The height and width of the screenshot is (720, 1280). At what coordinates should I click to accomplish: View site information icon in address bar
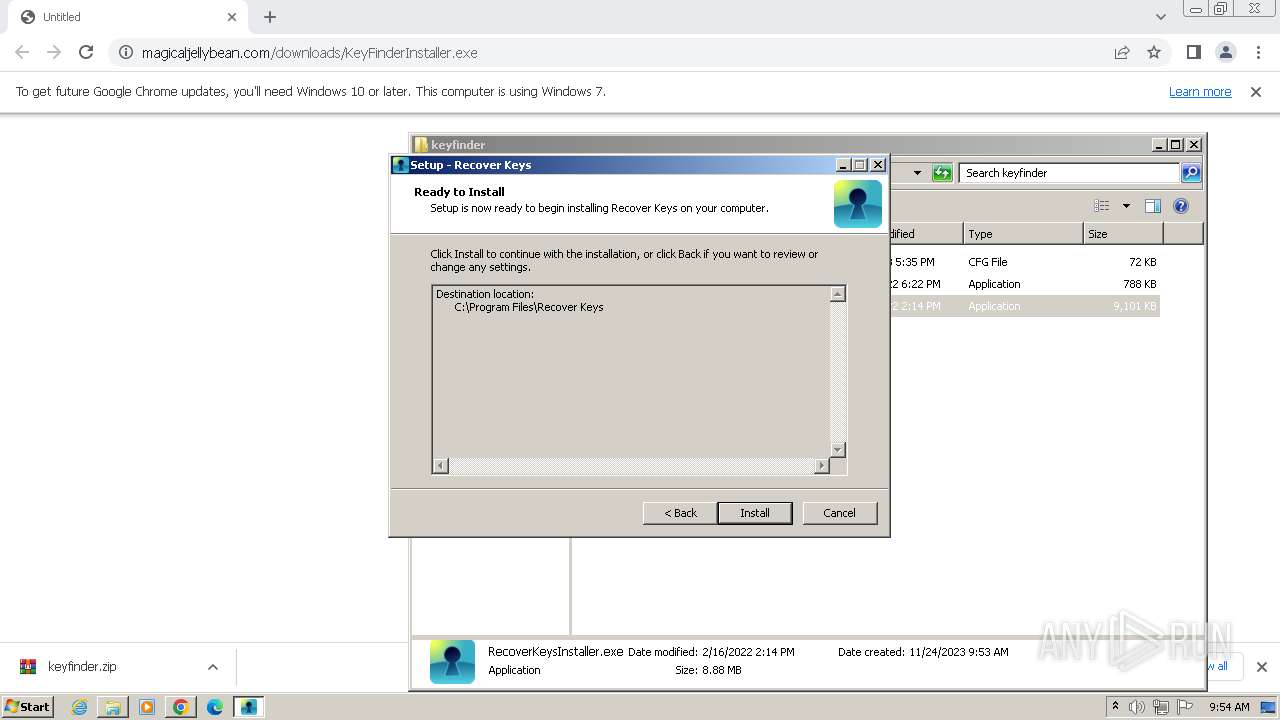pyautogui.click(x=126, y=52)
